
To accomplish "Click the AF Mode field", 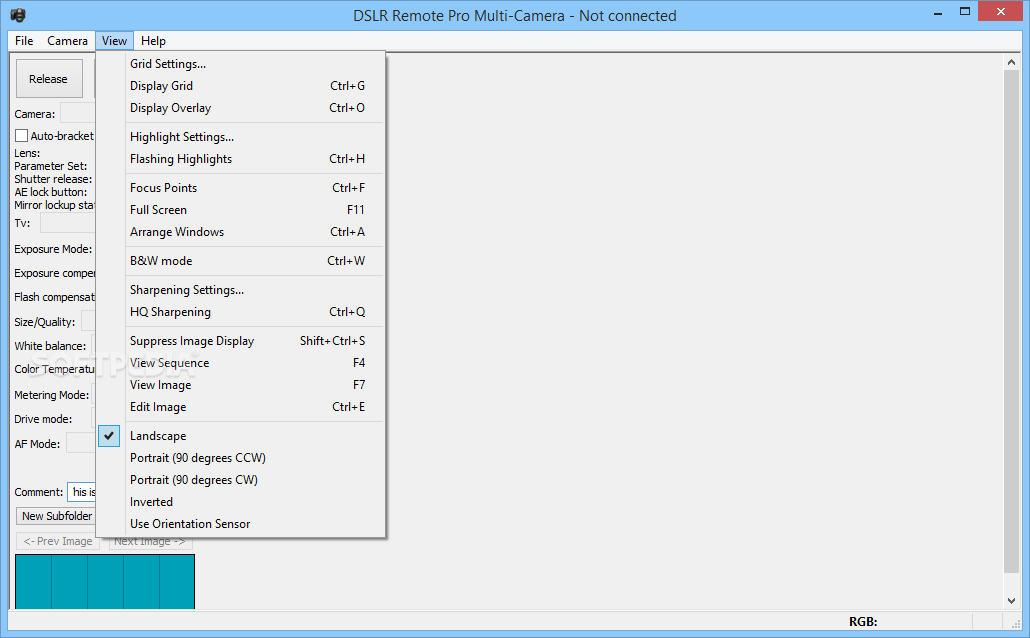I will (x=81, y=444).
